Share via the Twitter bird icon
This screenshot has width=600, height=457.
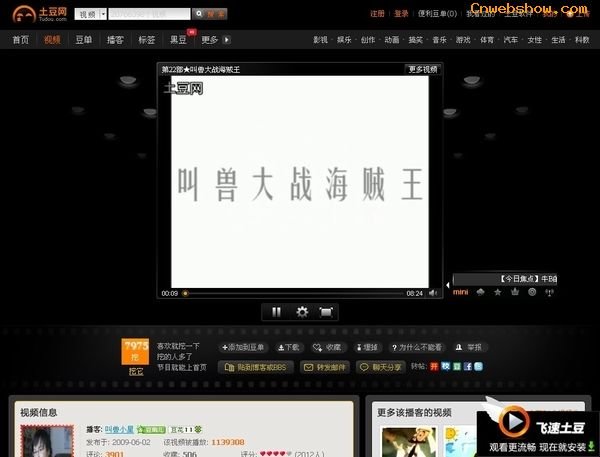click(479, 367)
